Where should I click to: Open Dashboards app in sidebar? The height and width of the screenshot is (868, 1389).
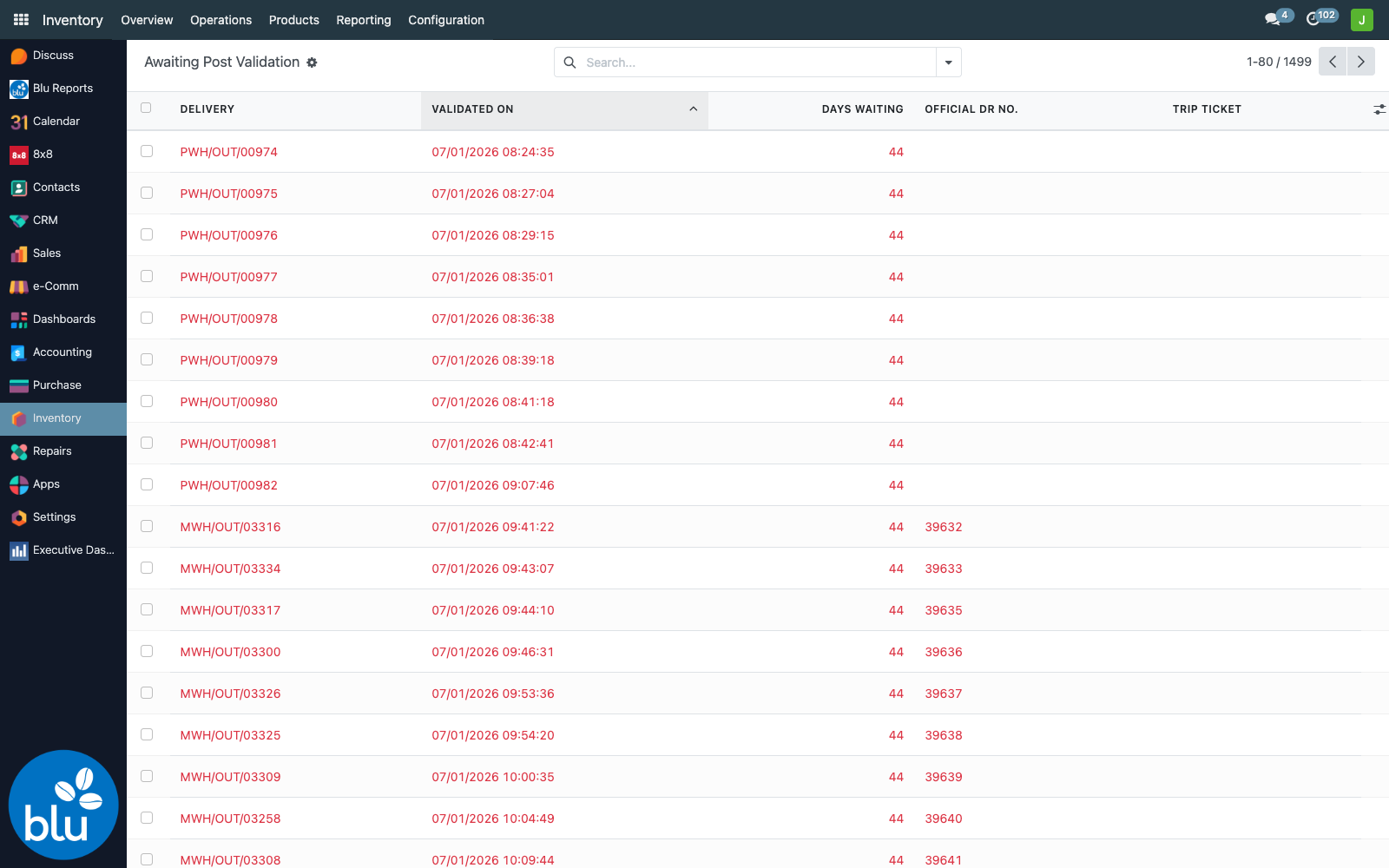[x=63, y=319]
